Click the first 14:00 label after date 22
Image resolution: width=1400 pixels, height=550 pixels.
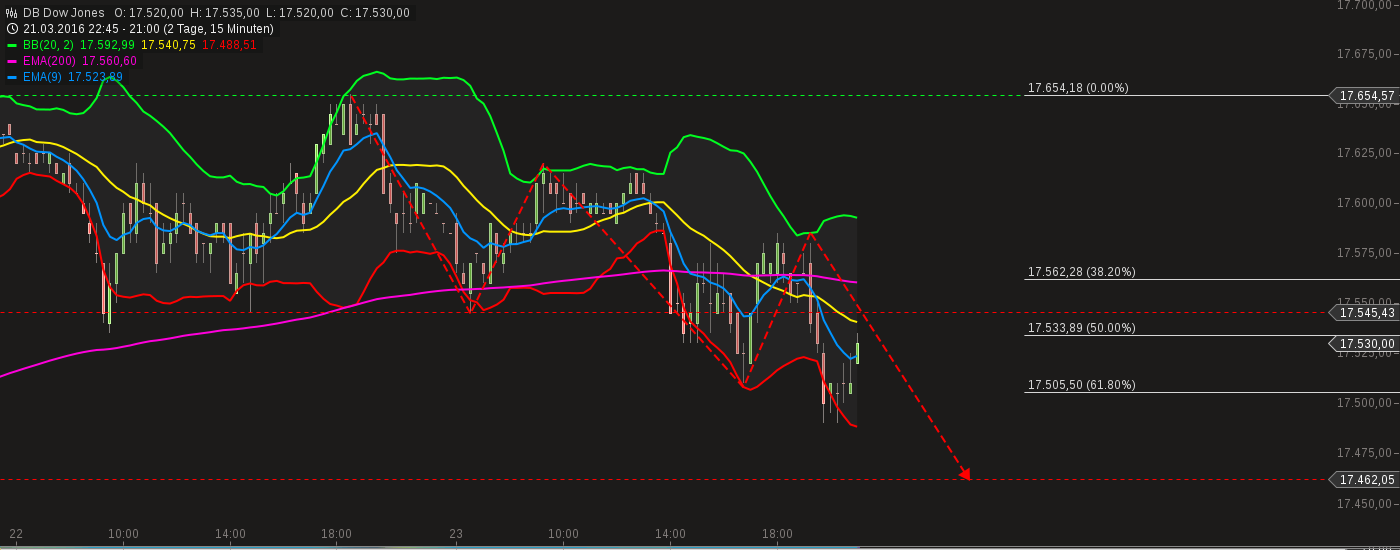[x=230, y=534]
